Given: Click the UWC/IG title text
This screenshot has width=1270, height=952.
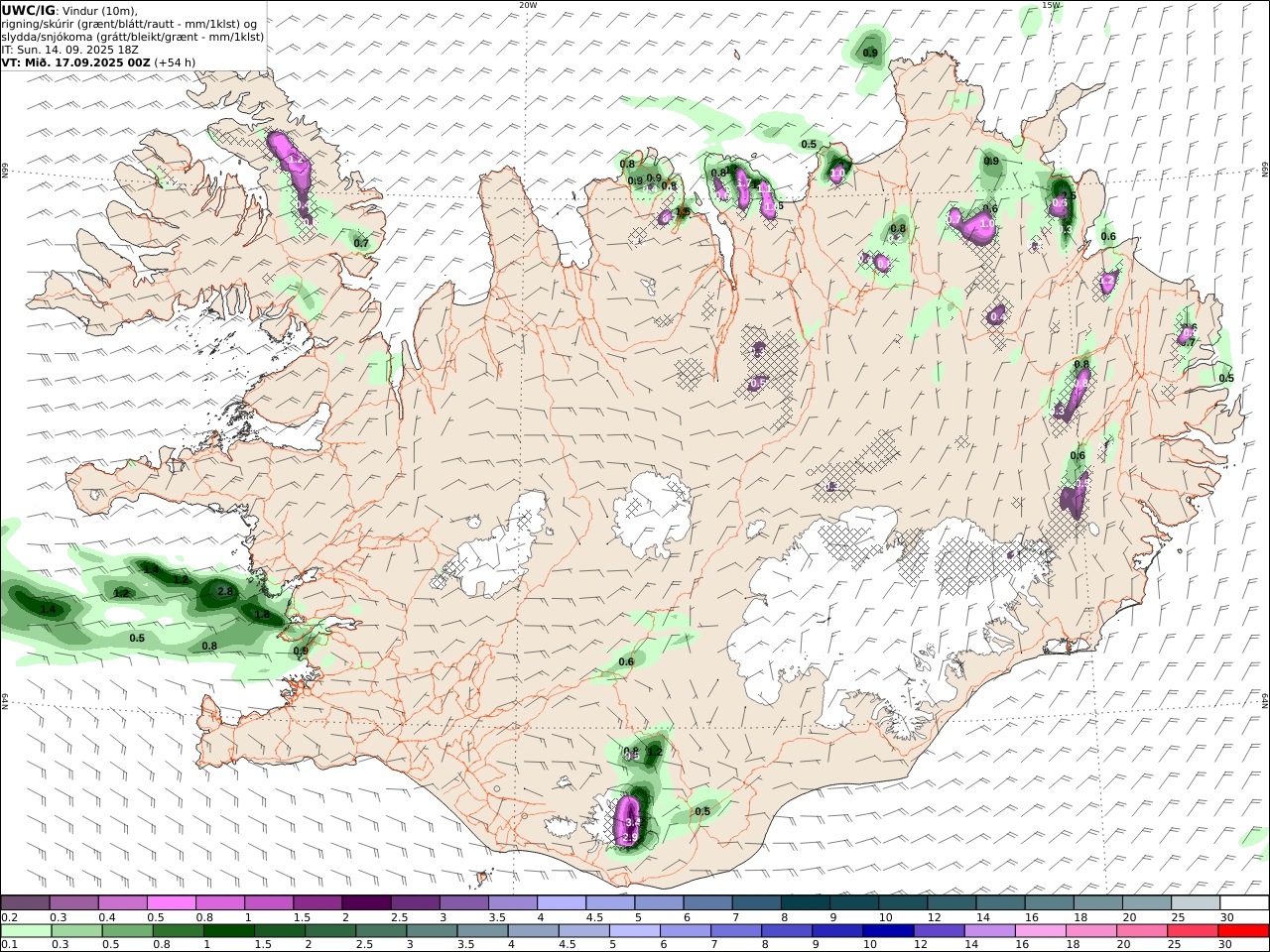Looking at the screenshot, I should 29,10.
